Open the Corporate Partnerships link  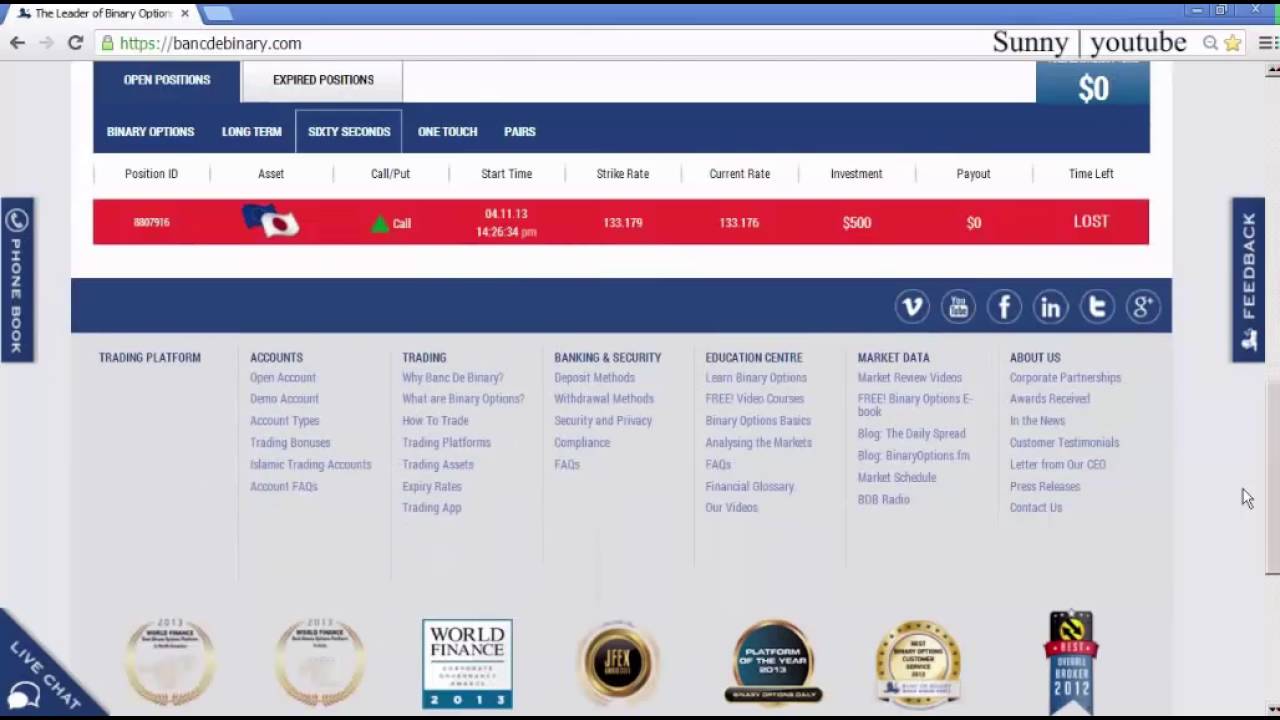coord(1065,377)
